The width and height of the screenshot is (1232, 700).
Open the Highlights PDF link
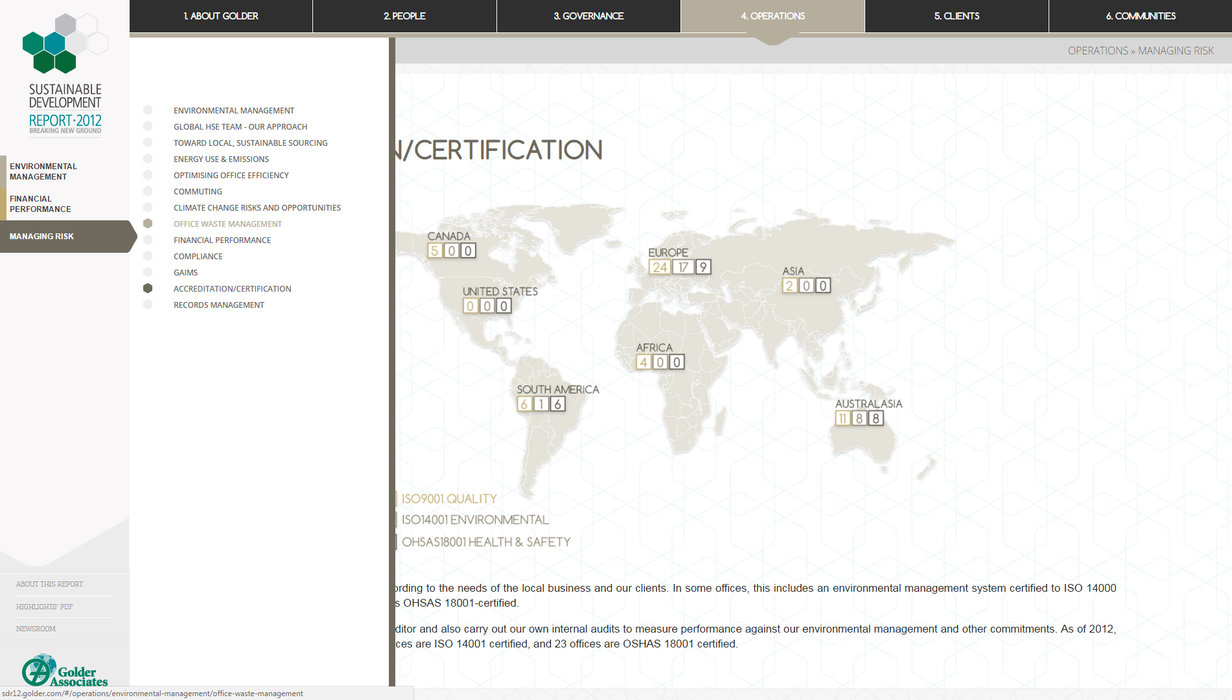(x=44, y=607)
